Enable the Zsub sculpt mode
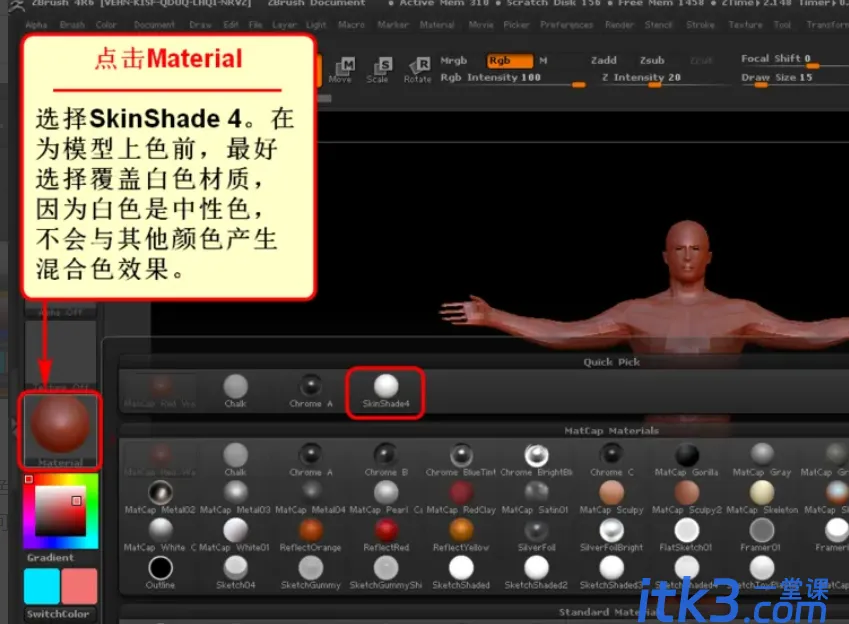The image size is (849, 624). coord(652,60)
